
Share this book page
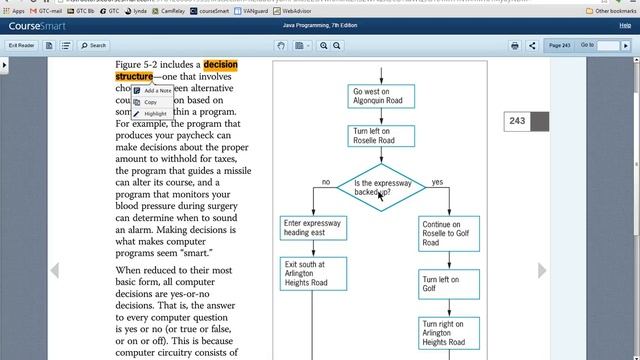pos(532,46)
